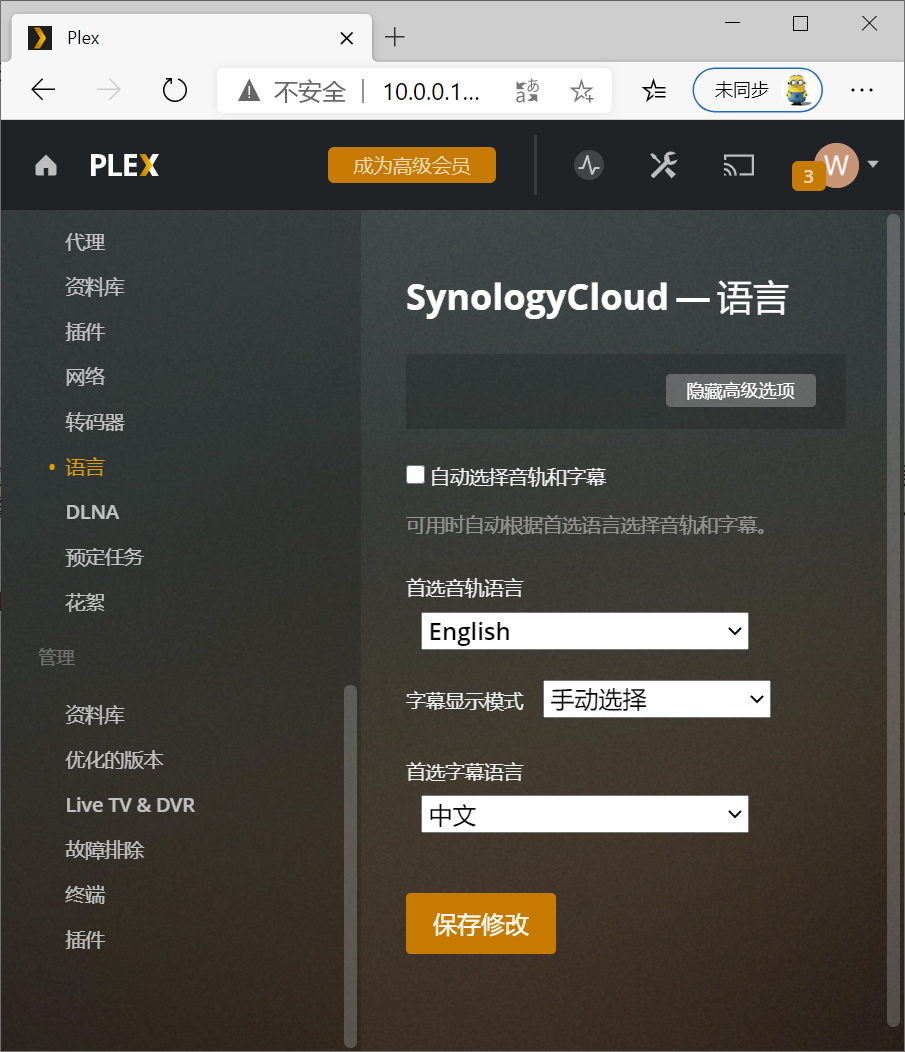Open 故障排除 in sidebar
The height and width of the screenshot is (1052, 905).
[105, 849]
